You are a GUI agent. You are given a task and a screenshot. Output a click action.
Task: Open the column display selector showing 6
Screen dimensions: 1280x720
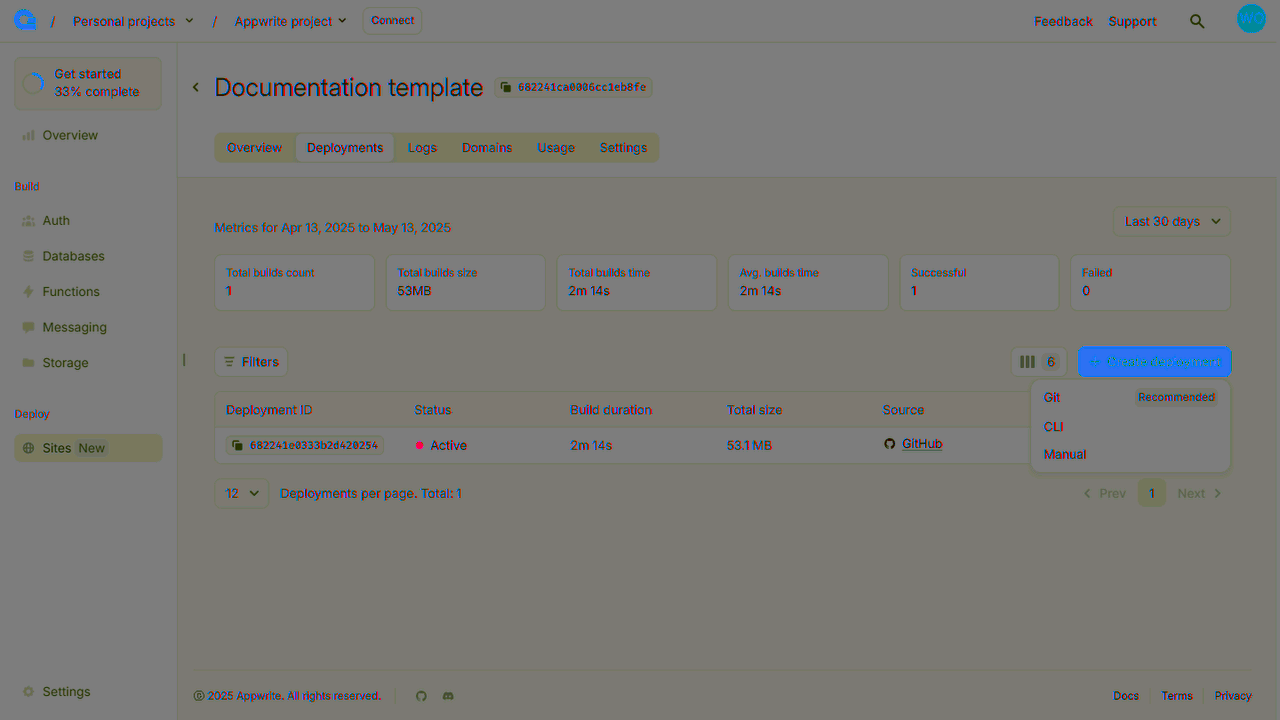[1038, 361]
